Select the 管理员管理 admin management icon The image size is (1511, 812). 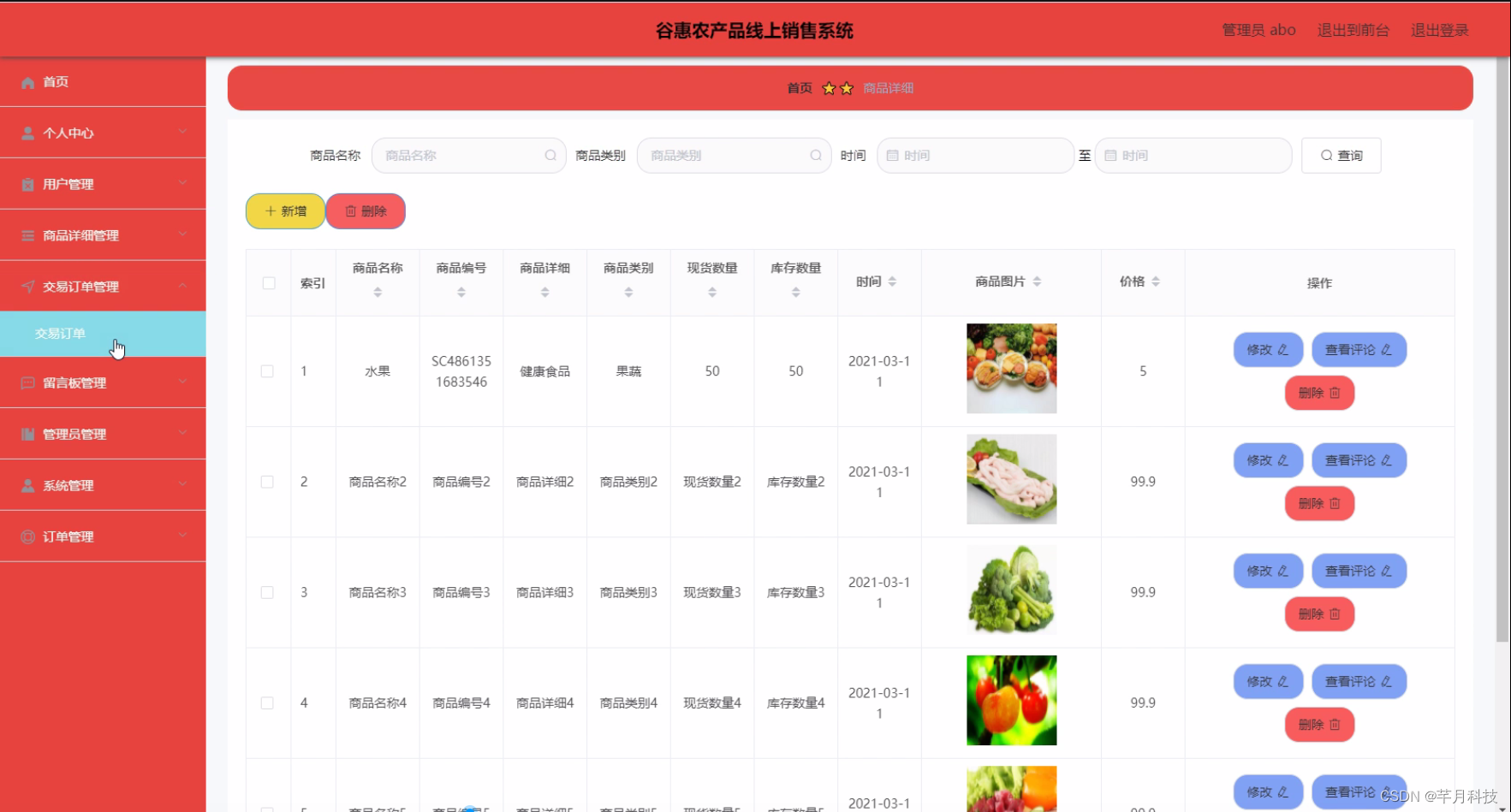coord(27,434)
